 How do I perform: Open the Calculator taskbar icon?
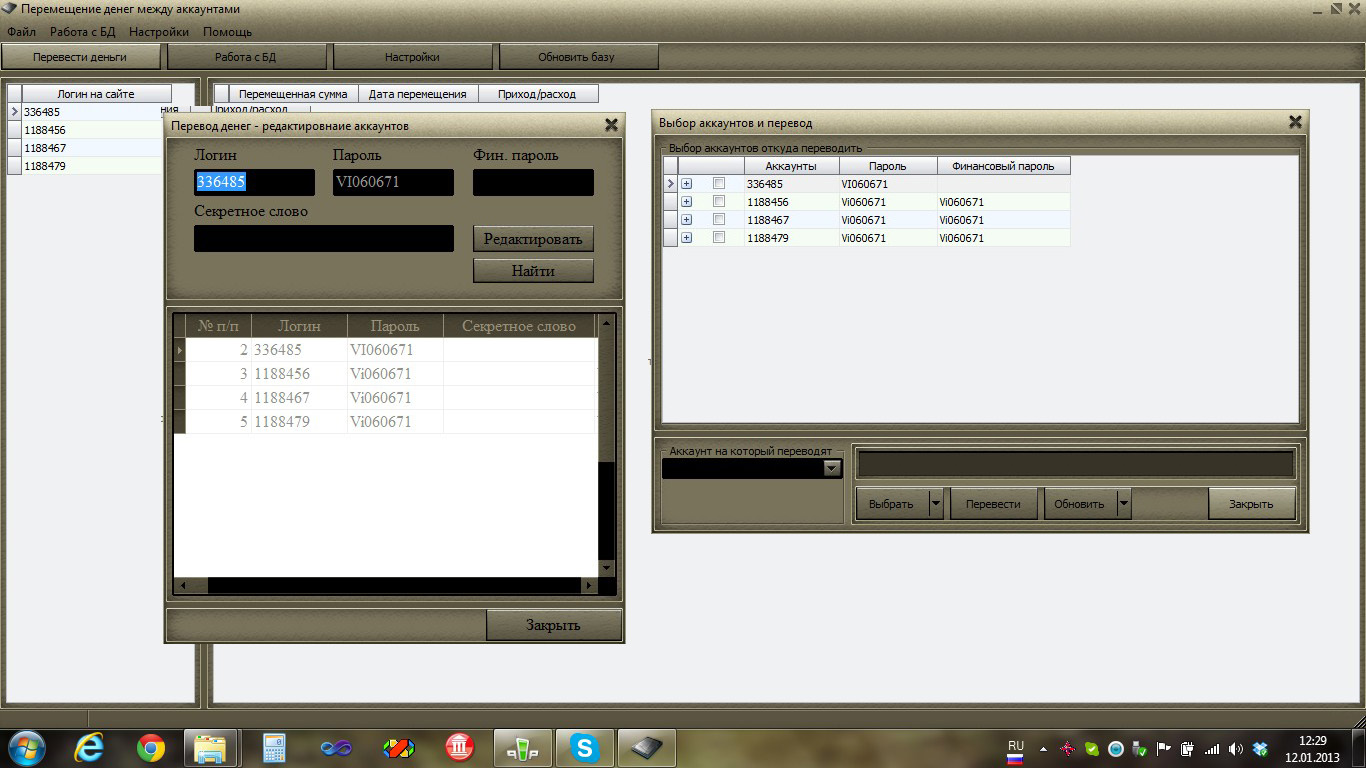(273, 747)
